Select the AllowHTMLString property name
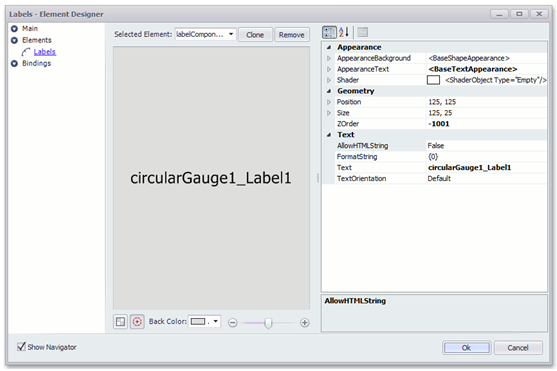The width and height of the screenshot is (557, 371). click(x=362, y=146)
